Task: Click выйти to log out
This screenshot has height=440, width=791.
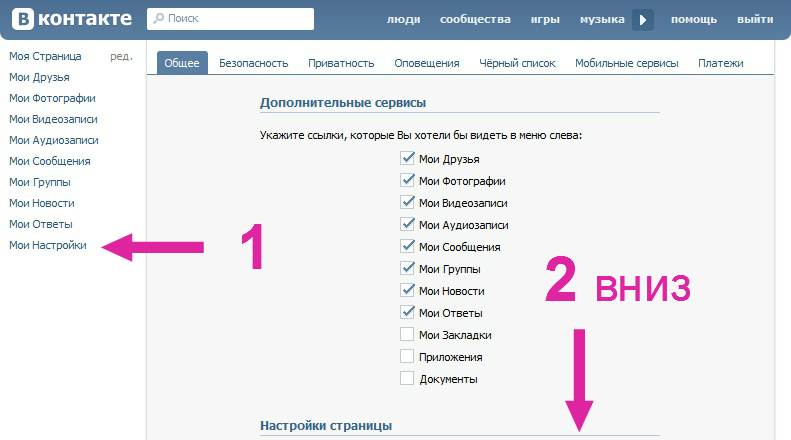Action: [754, 19]
